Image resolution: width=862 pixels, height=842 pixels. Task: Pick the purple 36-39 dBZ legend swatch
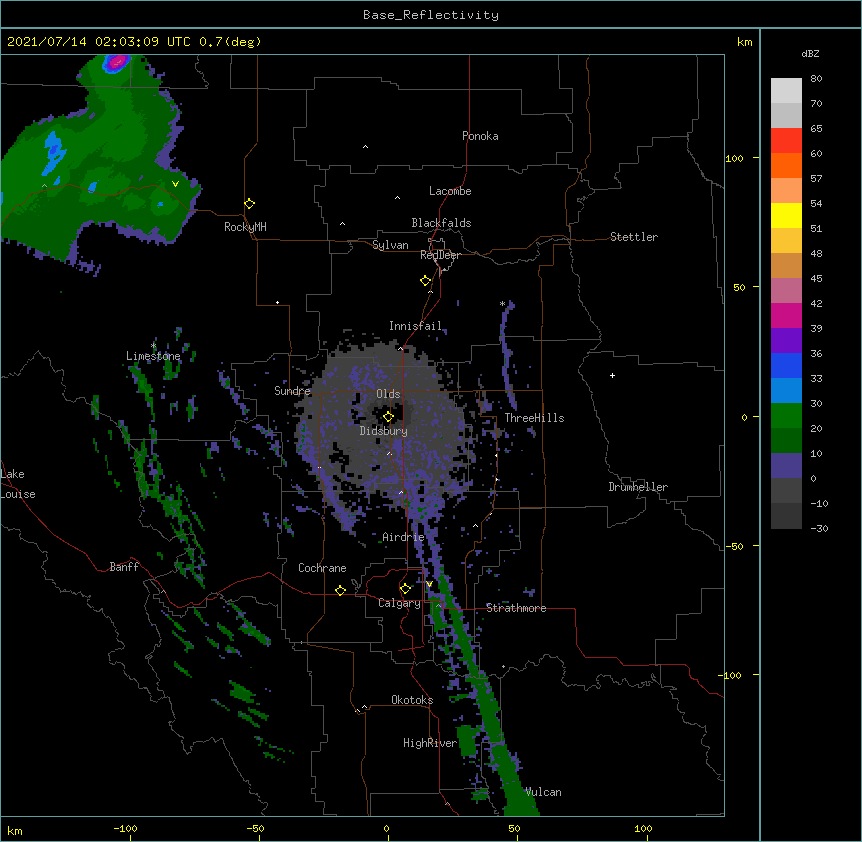(x=786, y=340)
